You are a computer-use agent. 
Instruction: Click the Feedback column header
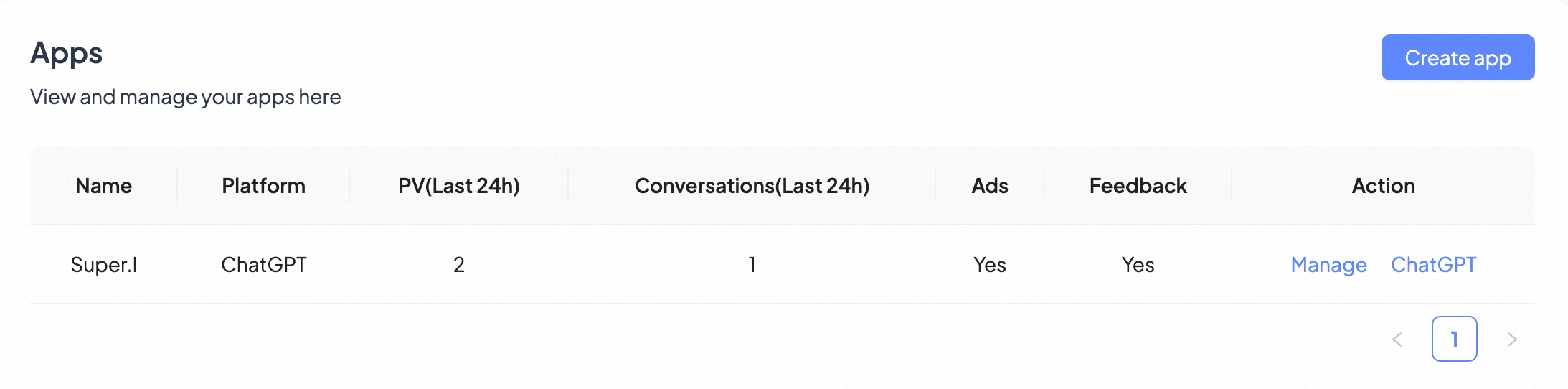[x=1138, y=186]
